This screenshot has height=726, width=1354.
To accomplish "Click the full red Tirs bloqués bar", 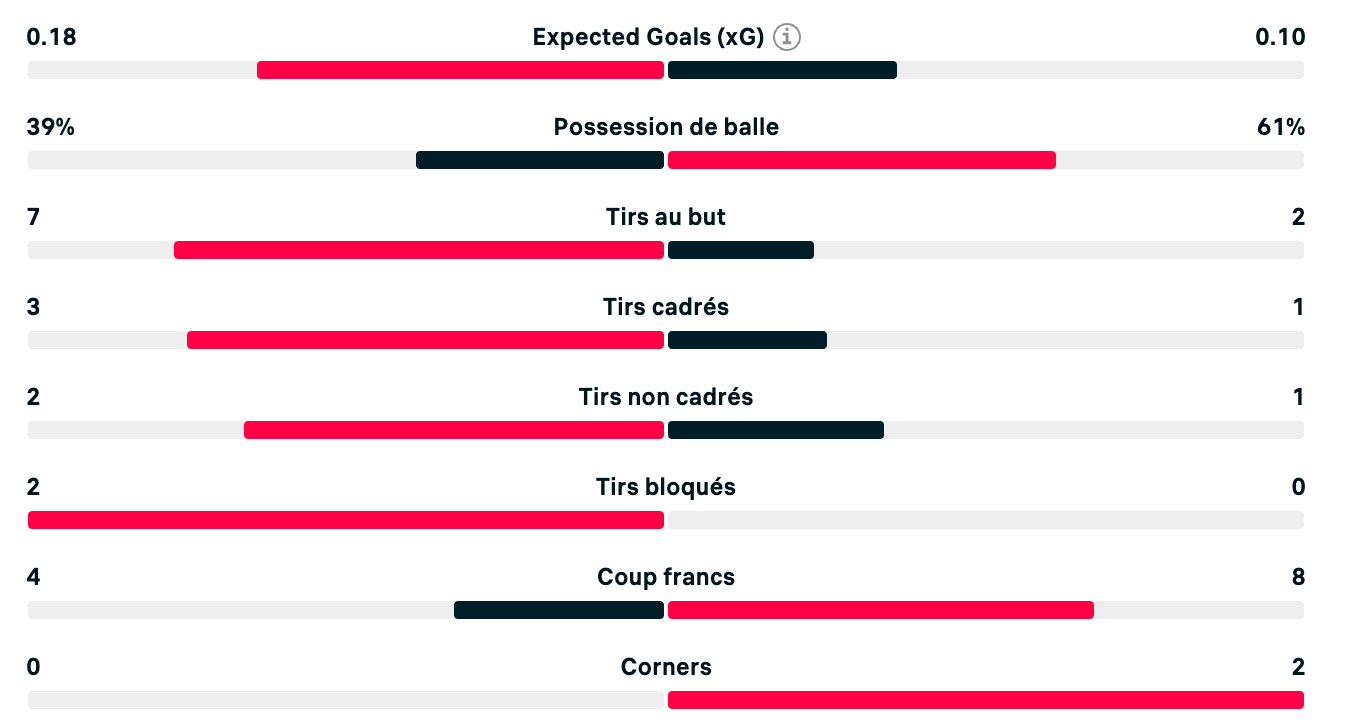I will 346,520.
